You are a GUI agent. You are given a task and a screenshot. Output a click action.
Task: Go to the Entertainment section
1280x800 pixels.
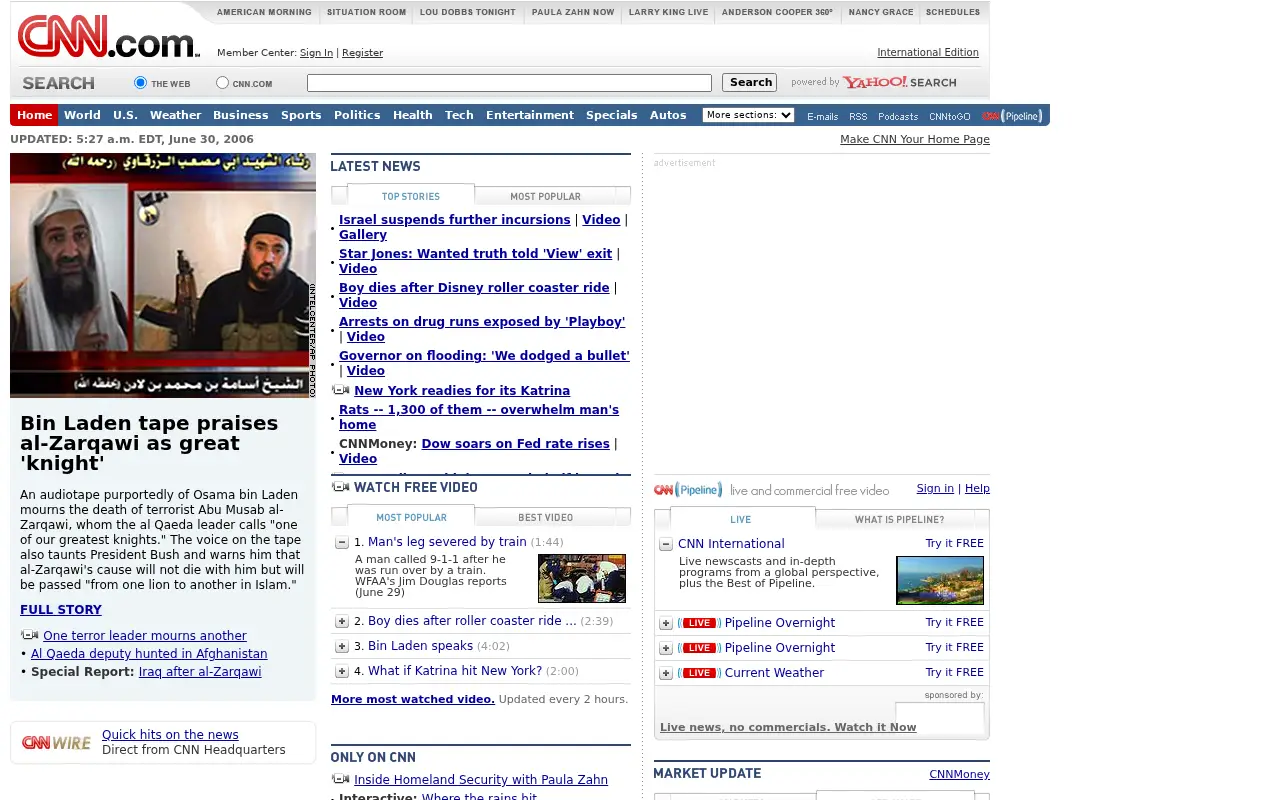530,115
